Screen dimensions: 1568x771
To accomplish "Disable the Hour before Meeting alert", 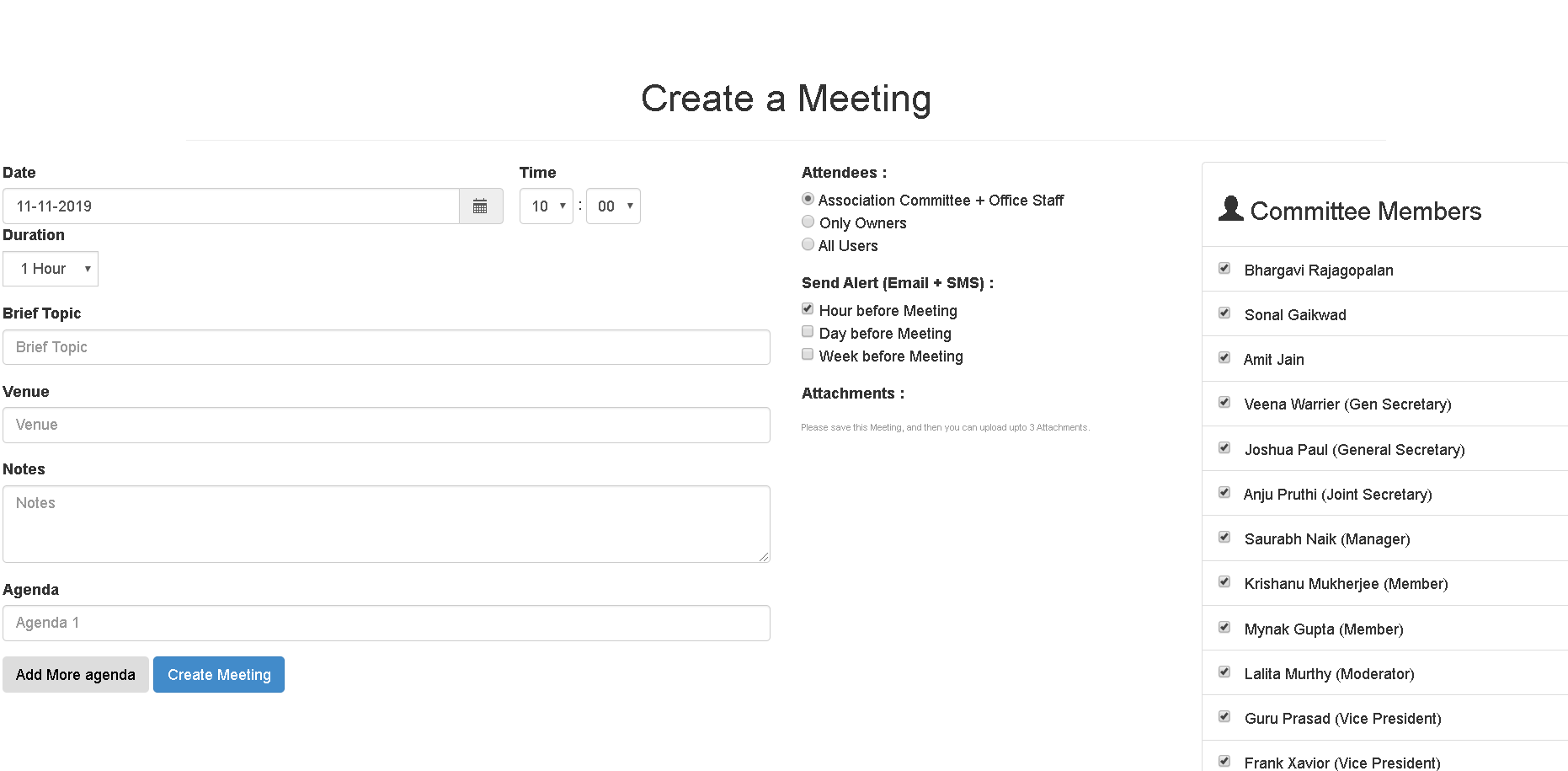I will [807, 308].
